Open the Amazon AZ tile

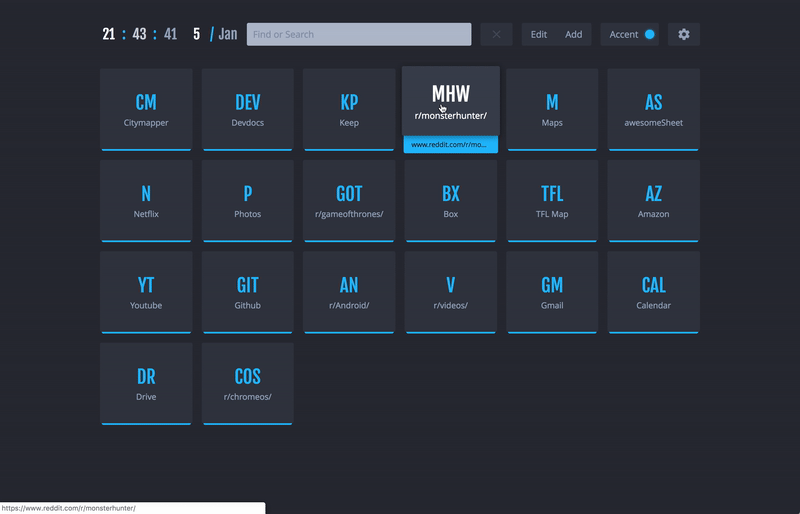pos(654,201)
